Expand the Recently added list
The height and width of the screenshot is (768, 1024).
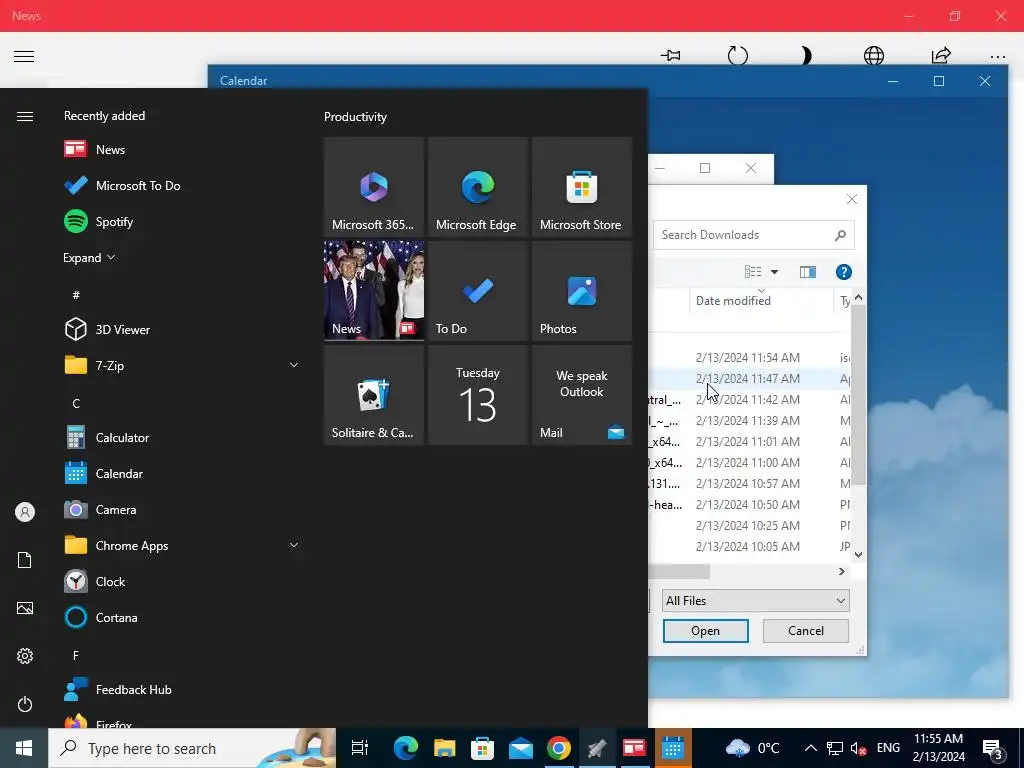[89, 257]
